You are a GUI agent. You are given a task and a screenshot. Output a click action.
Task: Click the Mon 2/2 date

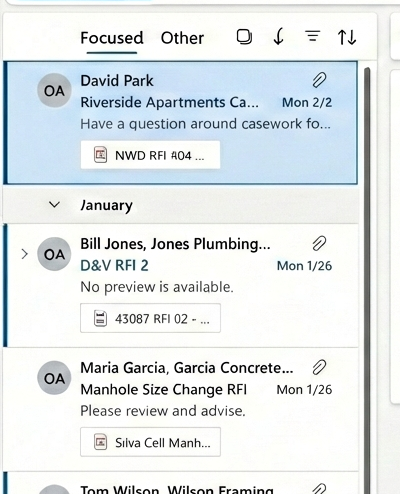307,102
